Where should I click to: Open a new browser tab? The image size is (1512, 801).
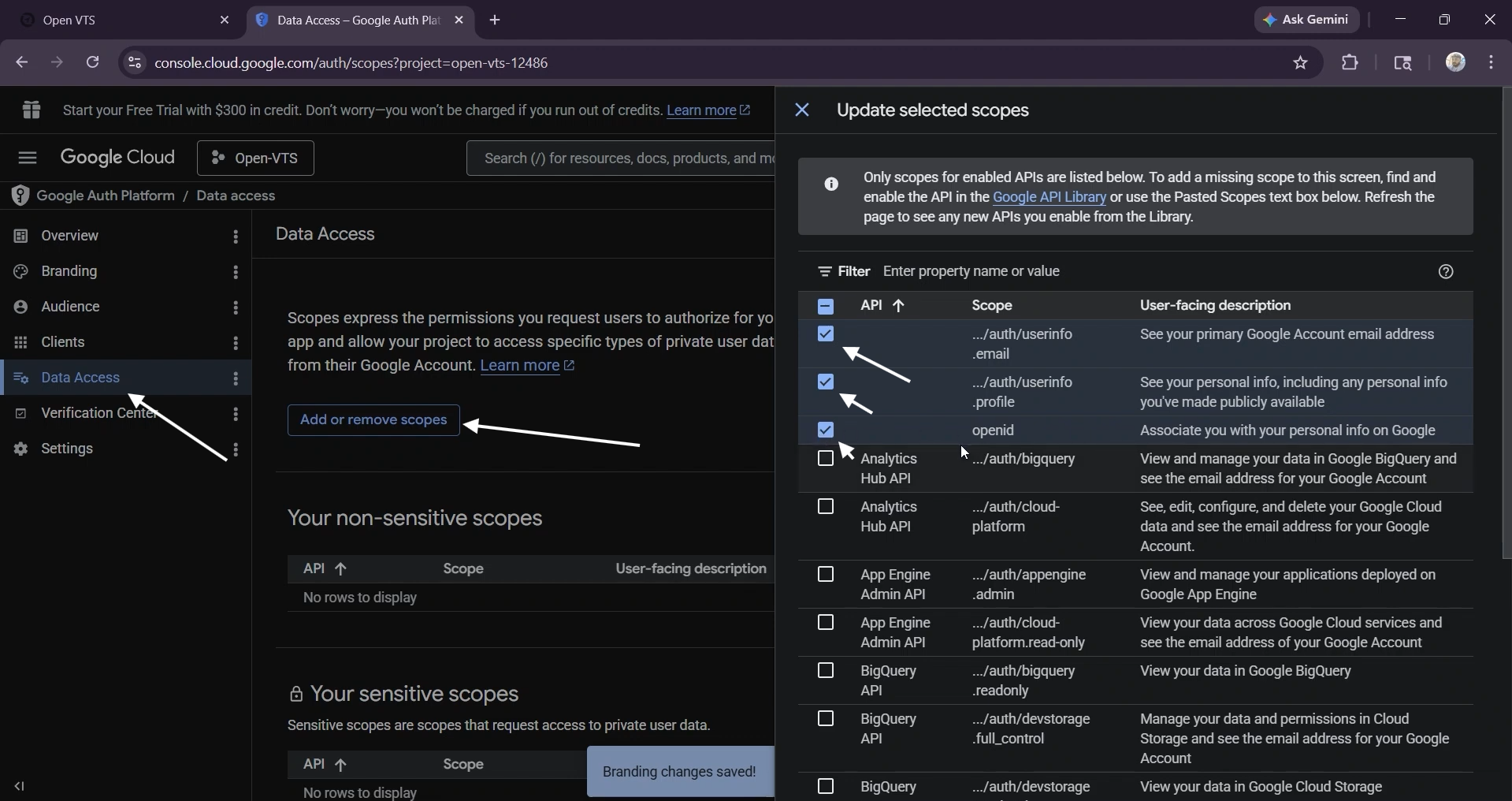tap(495, 20)
